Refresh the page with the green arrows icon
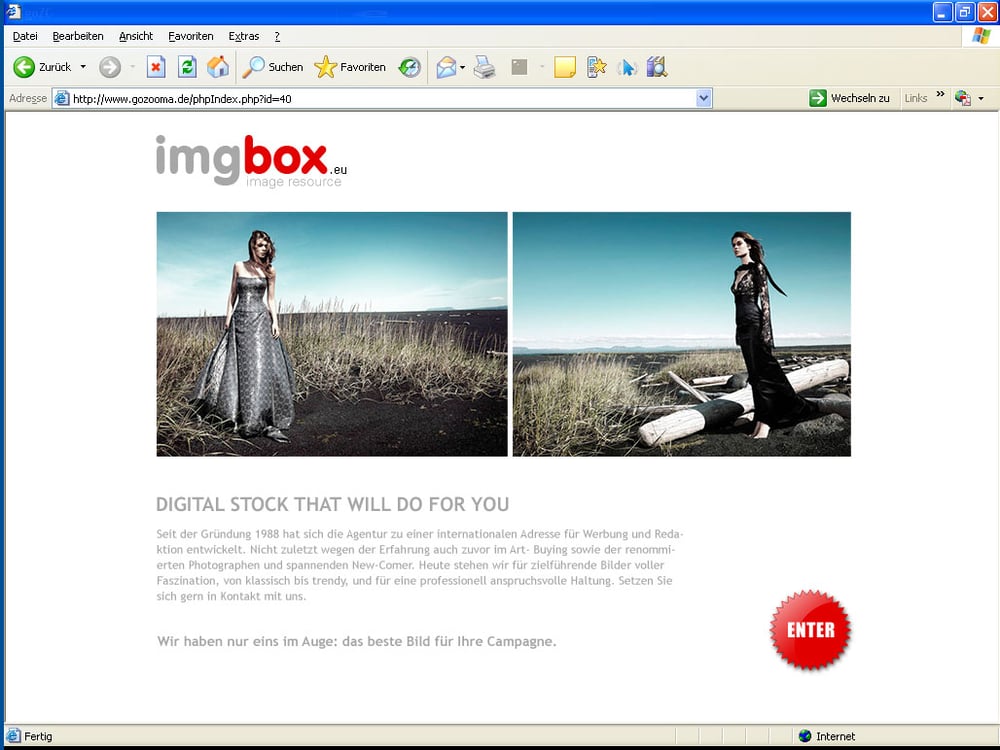Image resolution: width=1000 pixels, height=750 pixels. [x=187, y=67]
